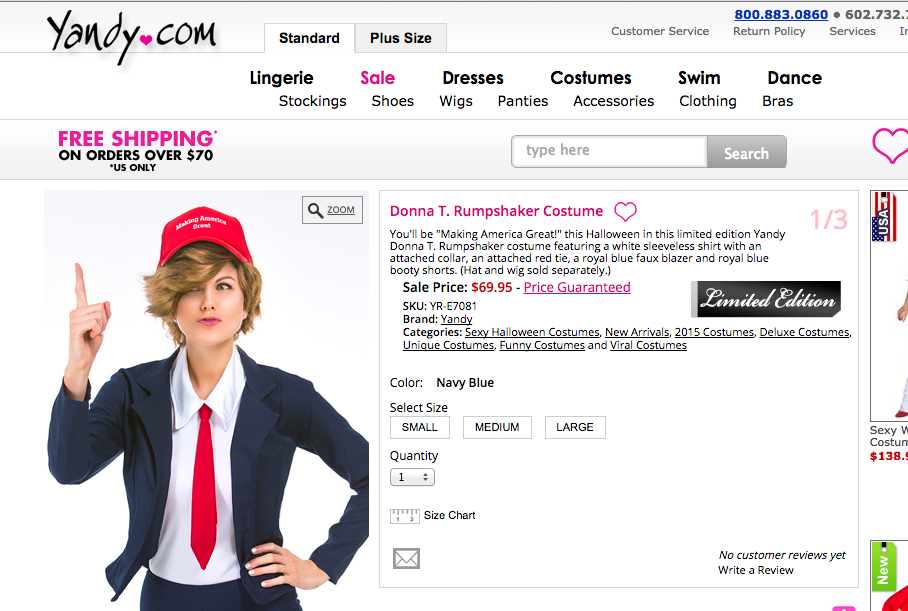The image size is (908, 611).
Task: Go to Stockings category
Action: click(x=313, y=101)
